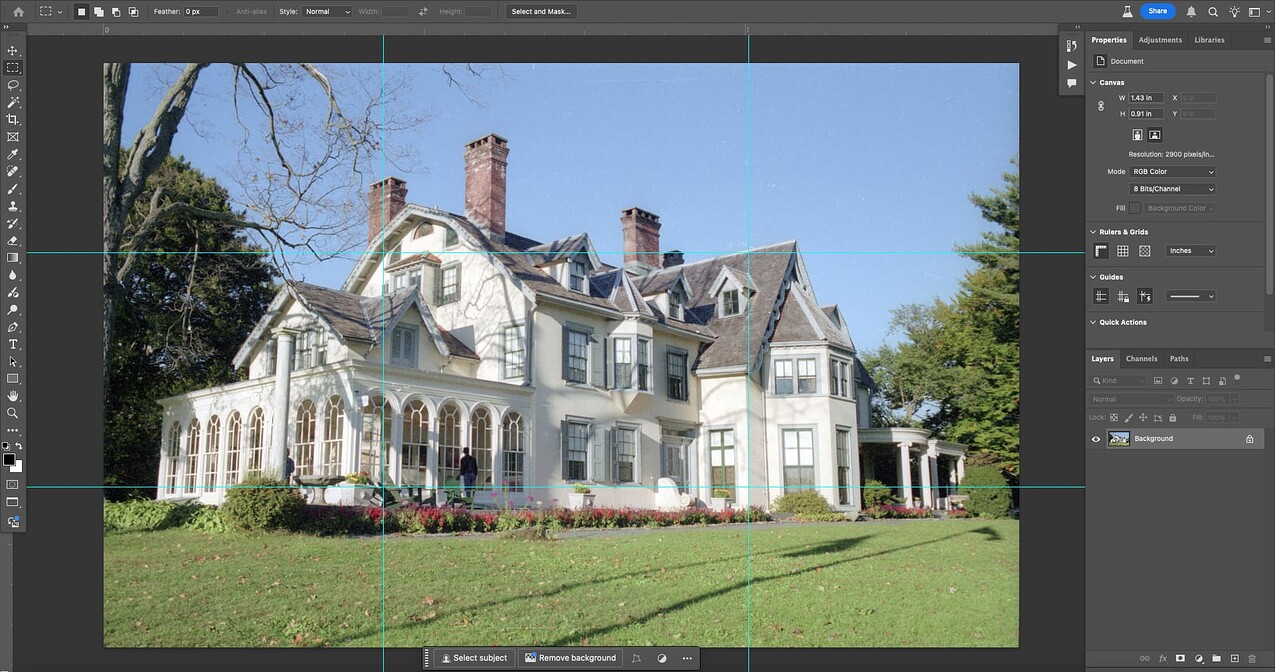1275x672 pixels.
Task: Click the canvas width input field
Action: 1144,97
